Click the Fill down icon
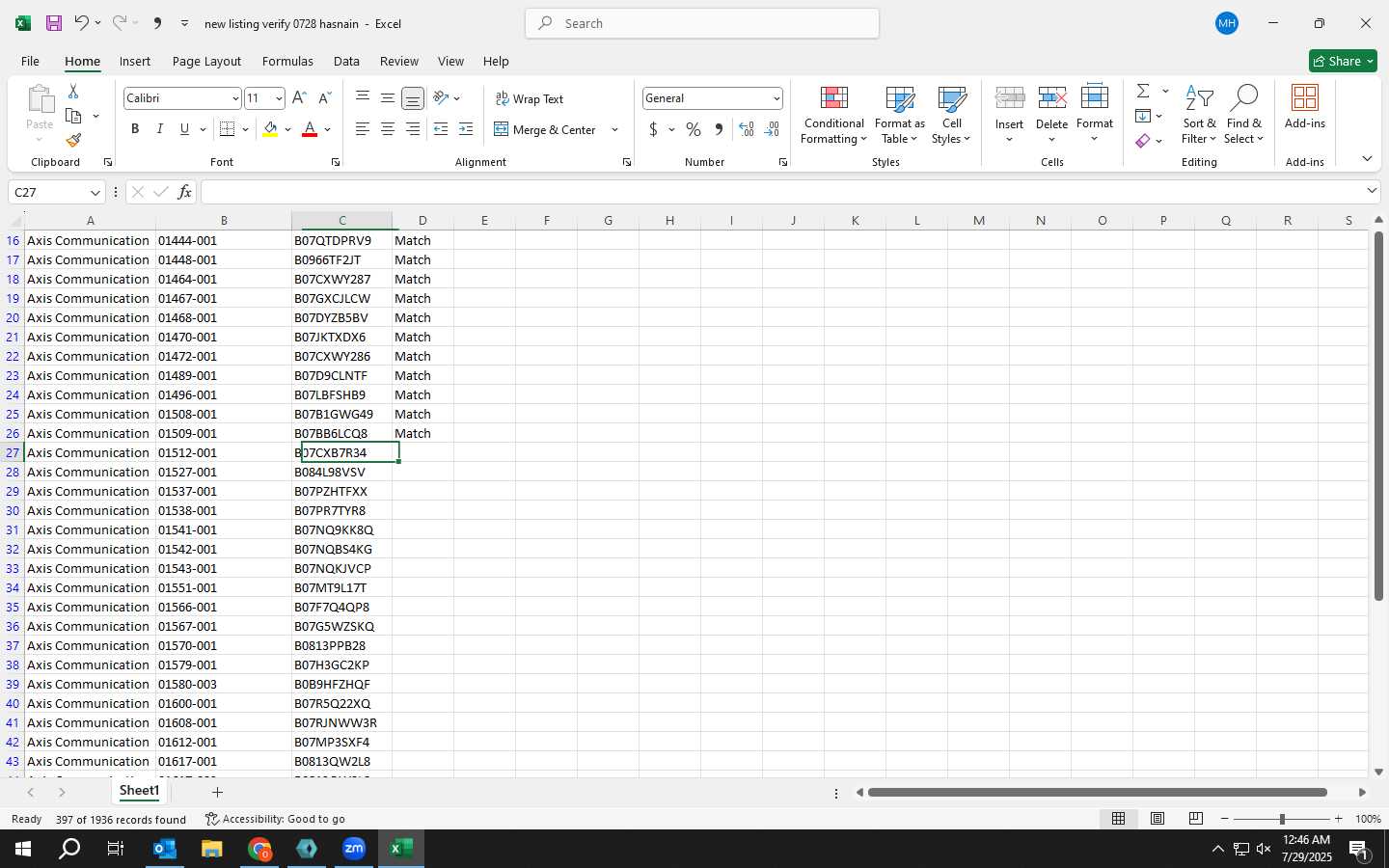 pos(1143,116)
